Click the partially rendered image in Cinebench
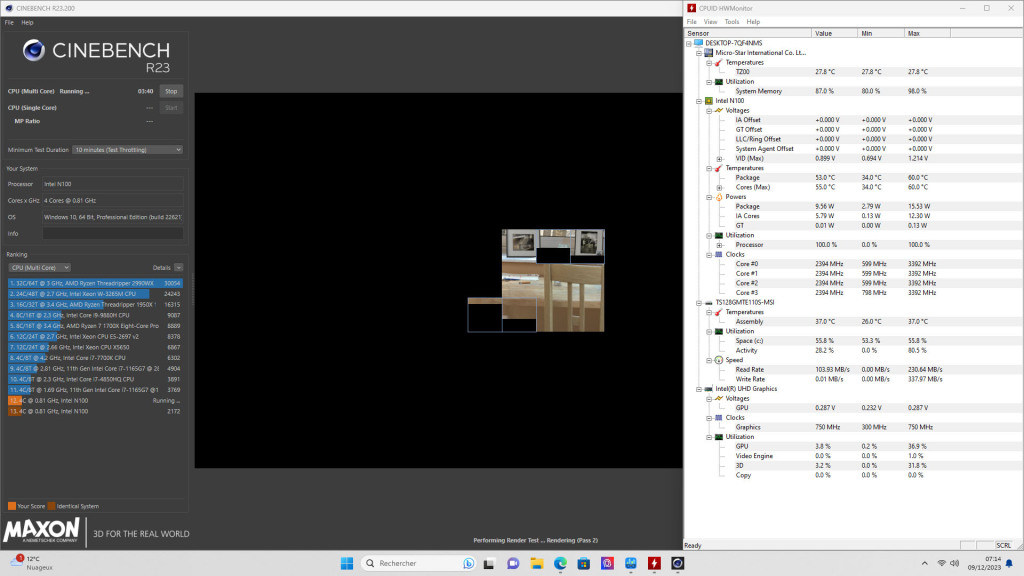This screenshot has width=1024, height=576. (536, 281)
